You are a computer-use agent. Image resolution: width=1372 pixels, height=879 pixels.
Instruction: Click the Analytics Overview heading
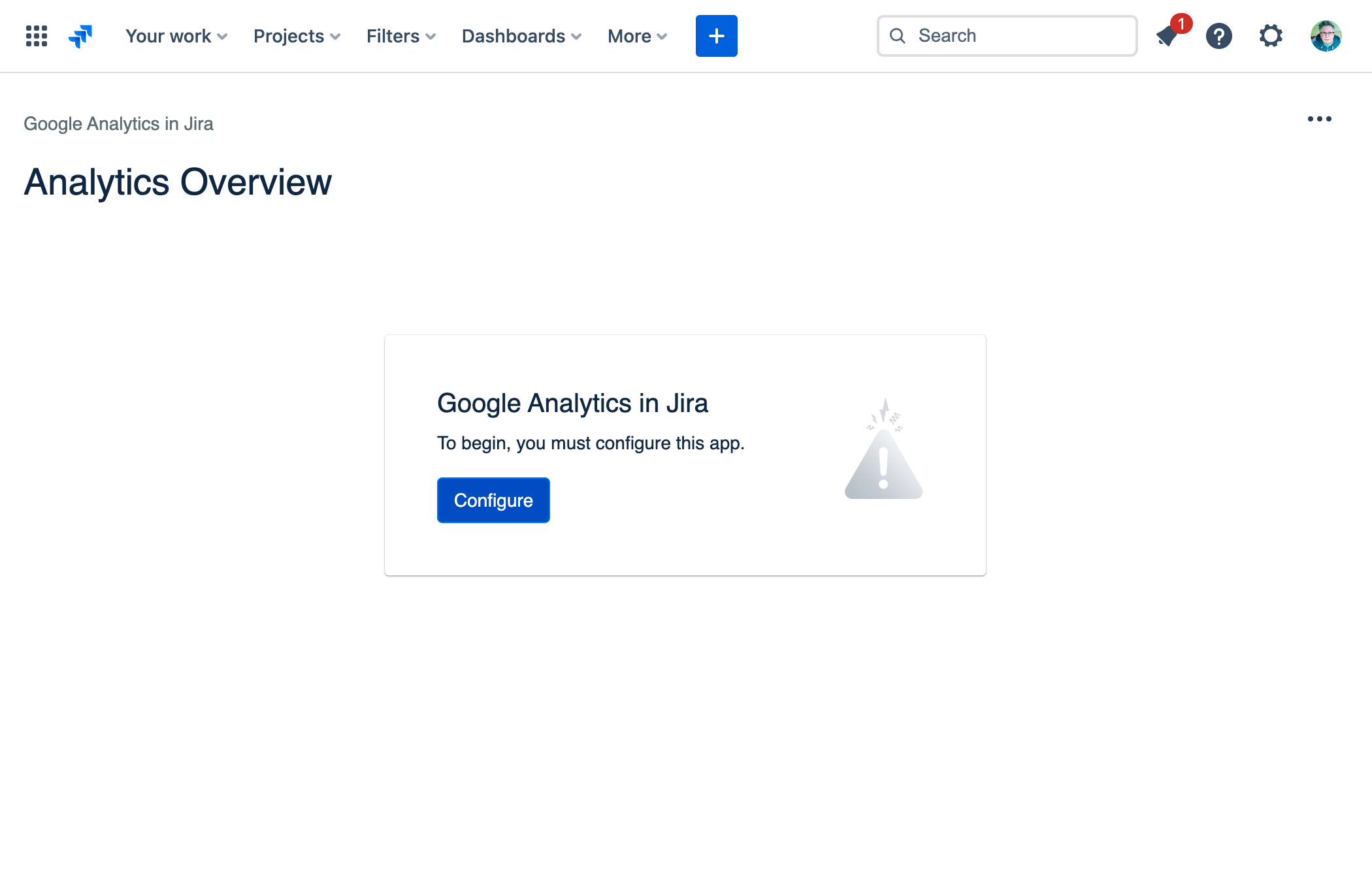point(178,182)
